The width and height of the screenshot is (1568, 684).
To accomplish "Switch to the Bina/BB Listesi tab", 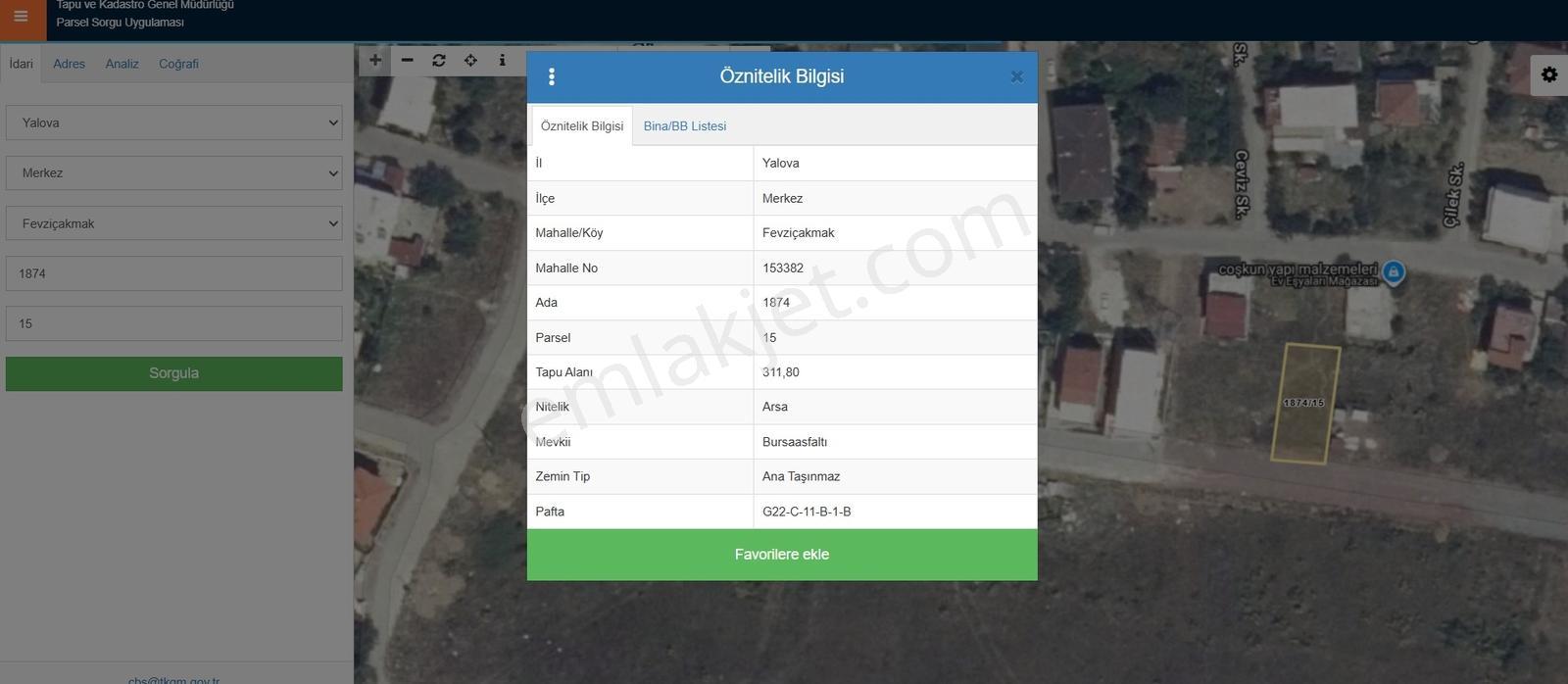I will point(685,126).
